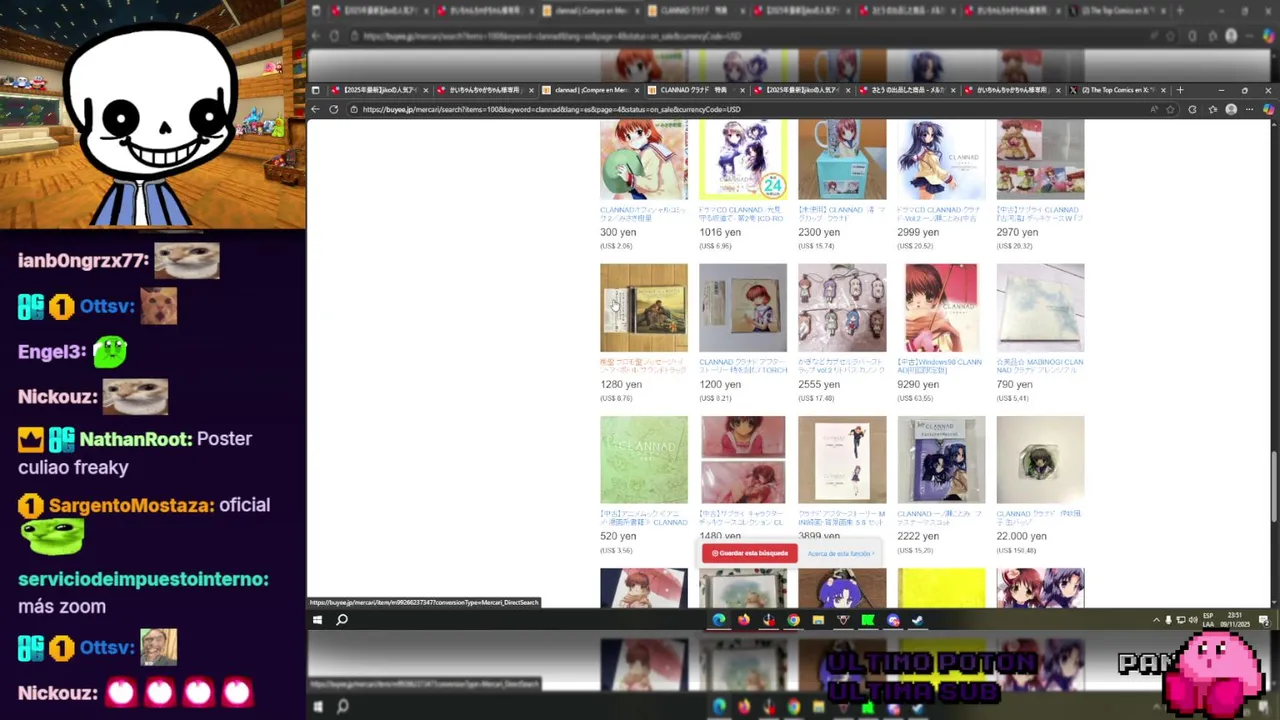Viewport: 1280px width, 720px height.
Task: Open the title link above 2555 yen
Action: click(842, 366)
